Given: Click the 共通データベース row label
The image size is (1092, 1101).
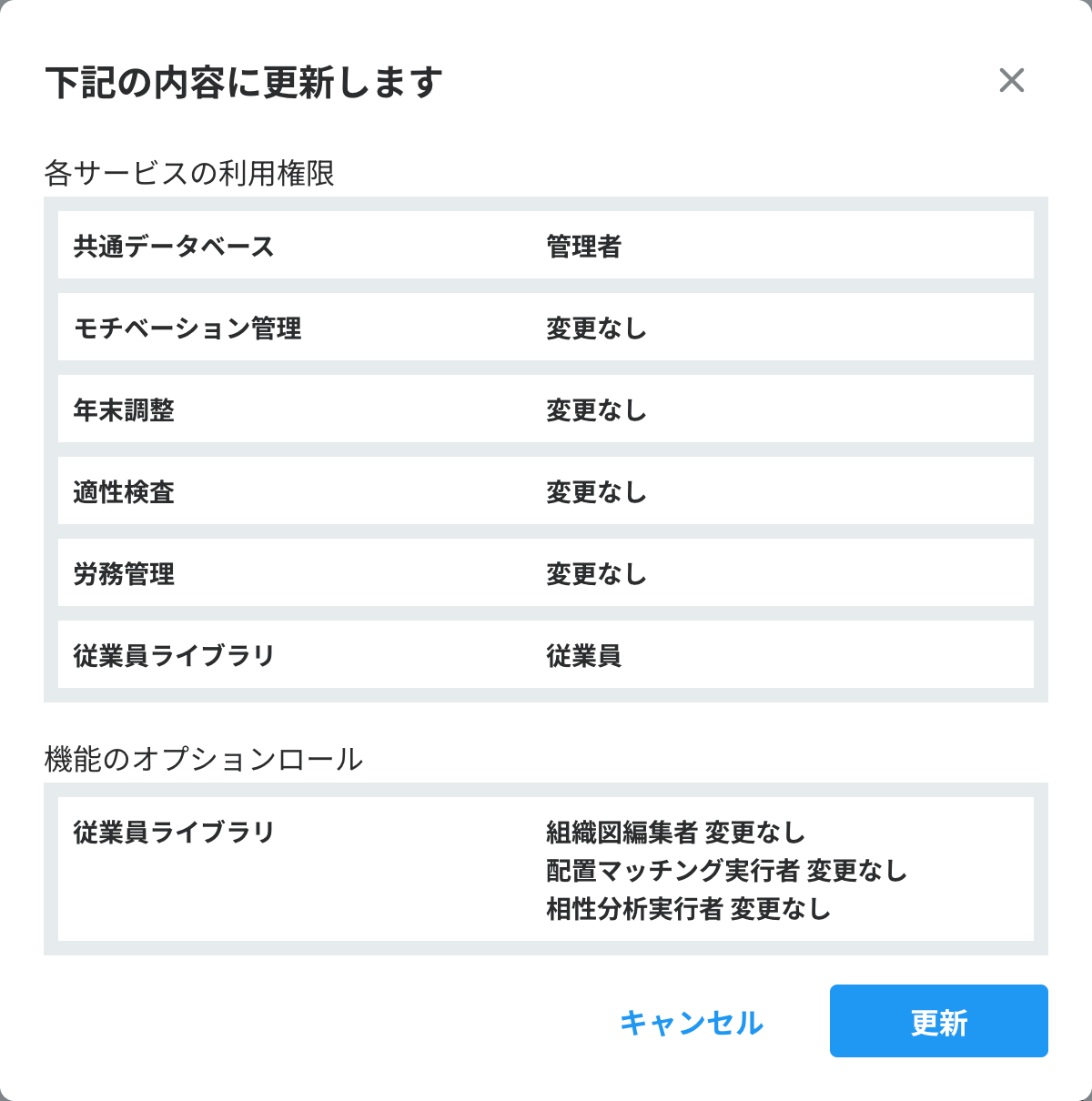Looking at the screenshot, I should (174, 247).
